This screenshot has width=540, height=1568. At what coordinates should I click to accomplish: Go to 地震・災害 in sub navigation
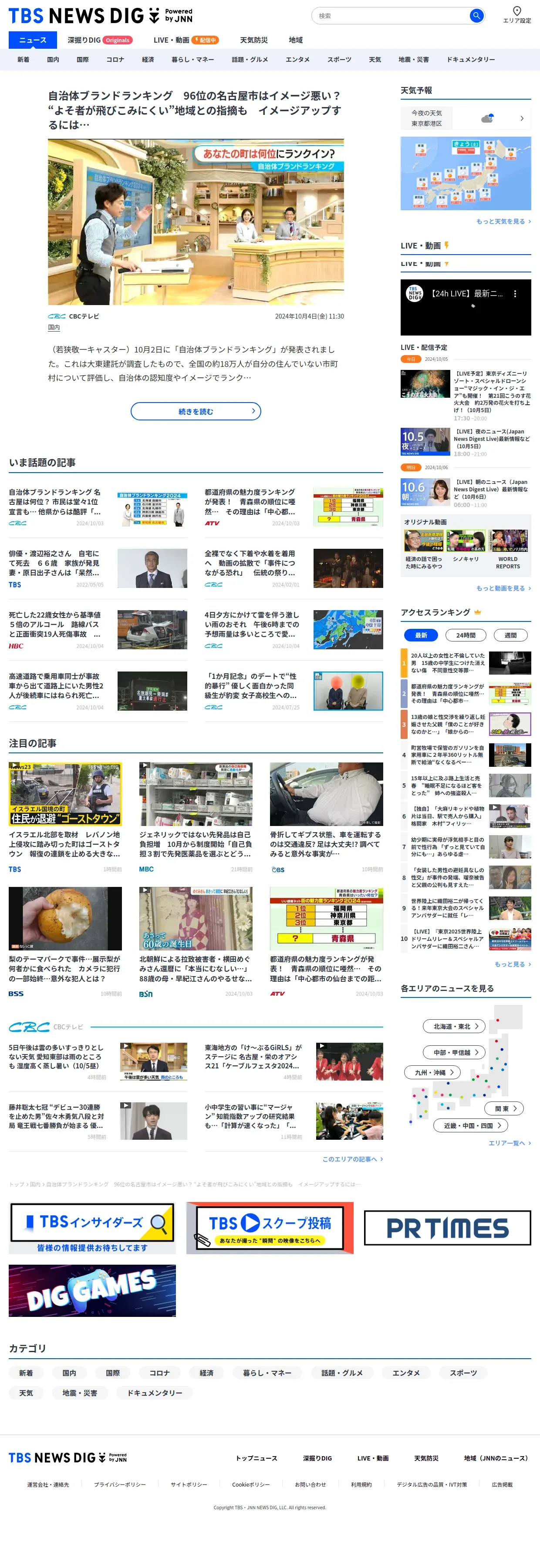point(413,60)
